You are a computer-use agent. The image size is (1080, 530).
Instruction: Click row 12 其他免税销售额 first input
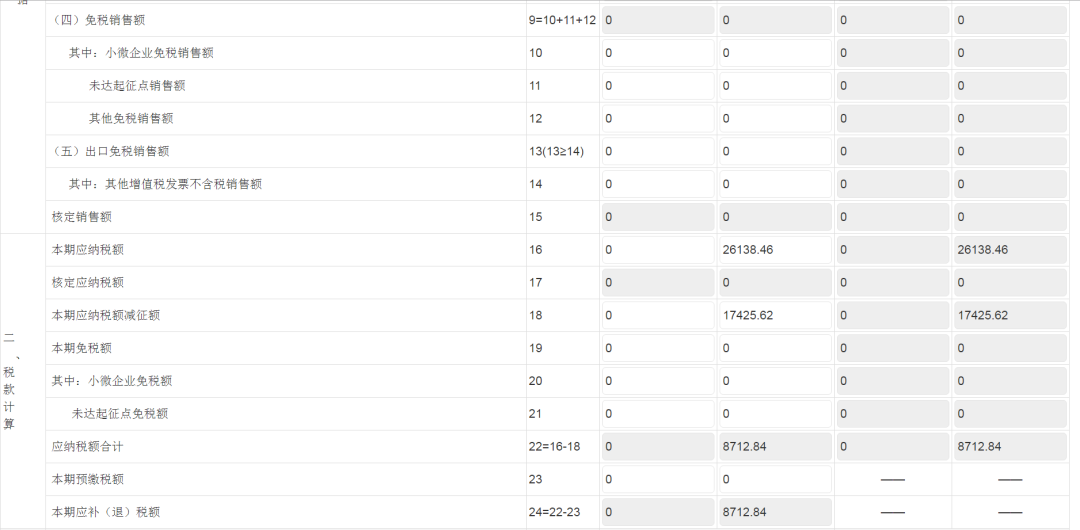point(658,119)
